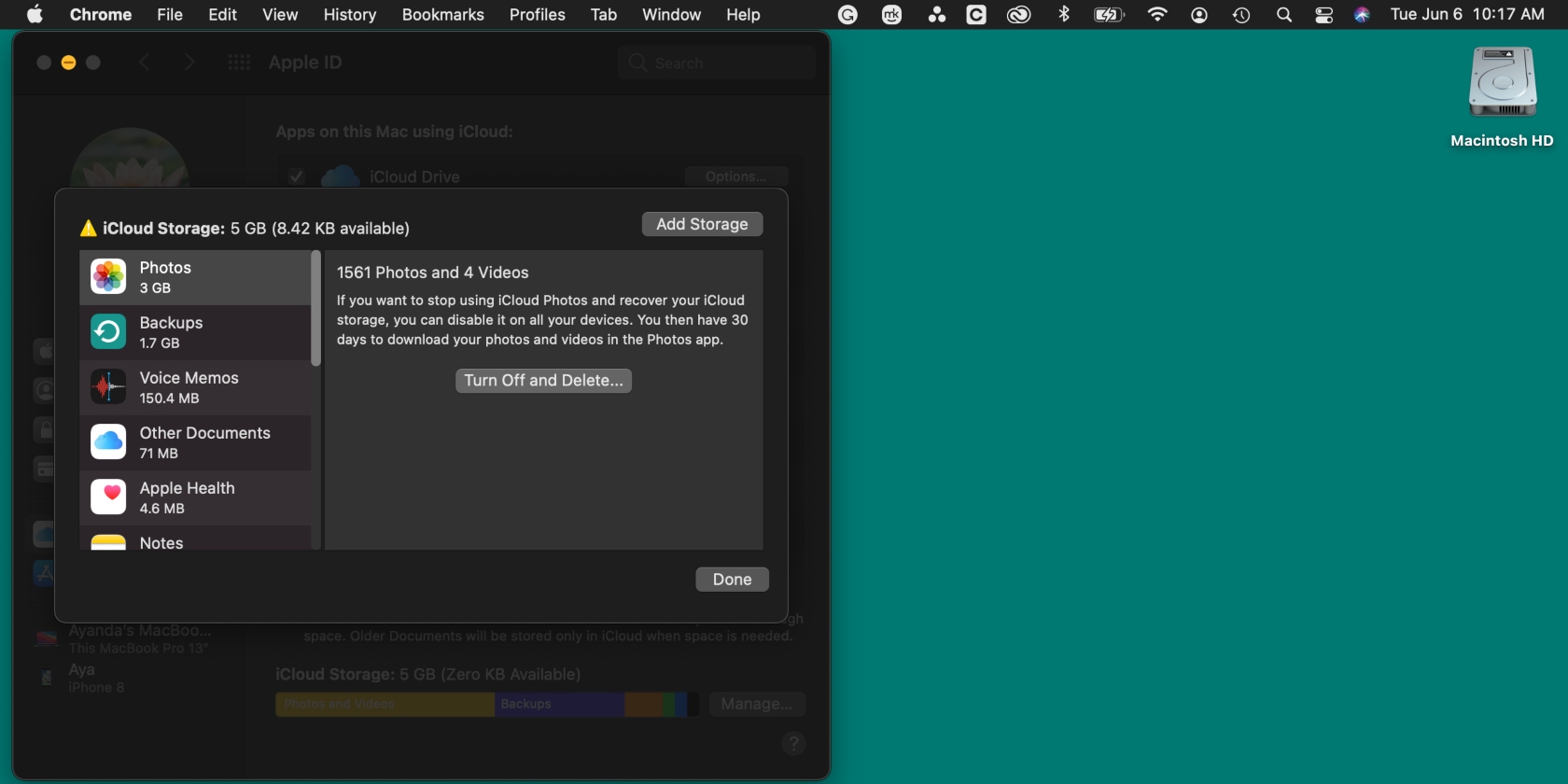Open the Macintosh HD drive icon
Viewport: 1568px width, 784px height.
(1502, 82)
